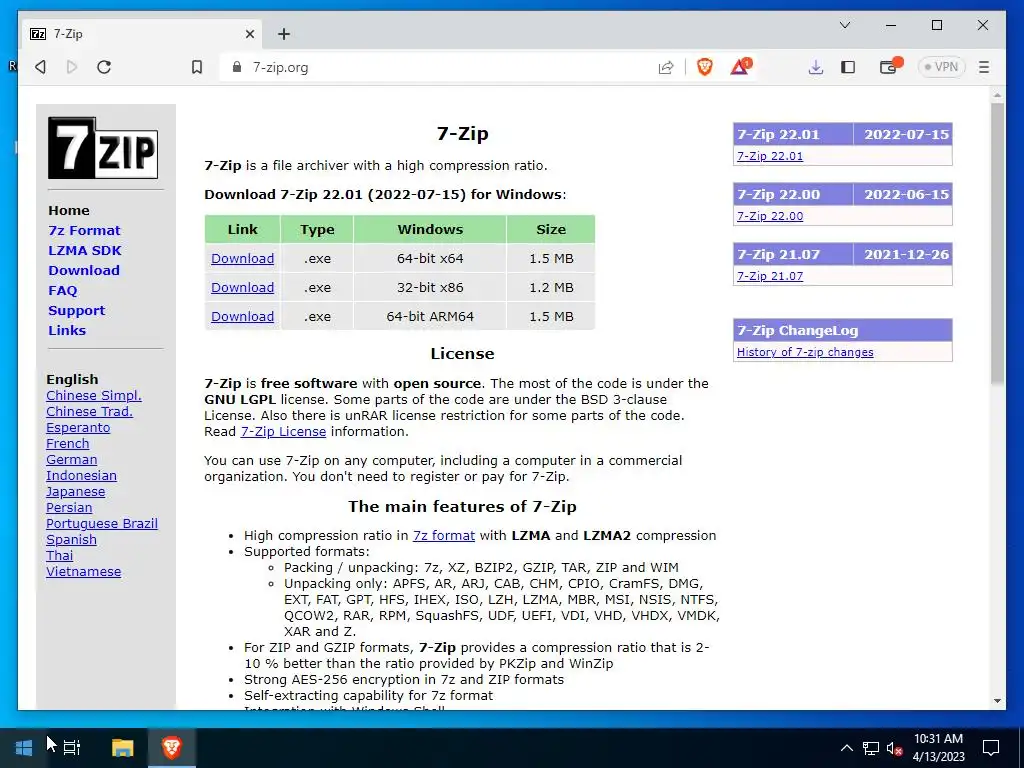Open the Home sidebar item
Screen dimensions: 1024x768
click(x=69, y=210)
